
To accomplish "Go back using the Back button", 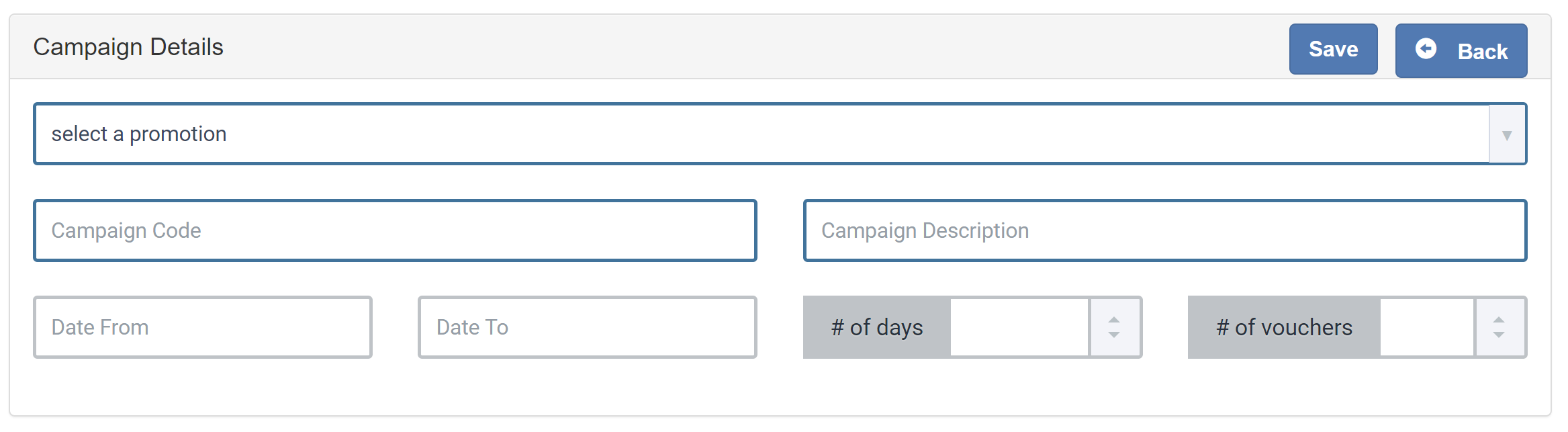I will (1461, 51).
